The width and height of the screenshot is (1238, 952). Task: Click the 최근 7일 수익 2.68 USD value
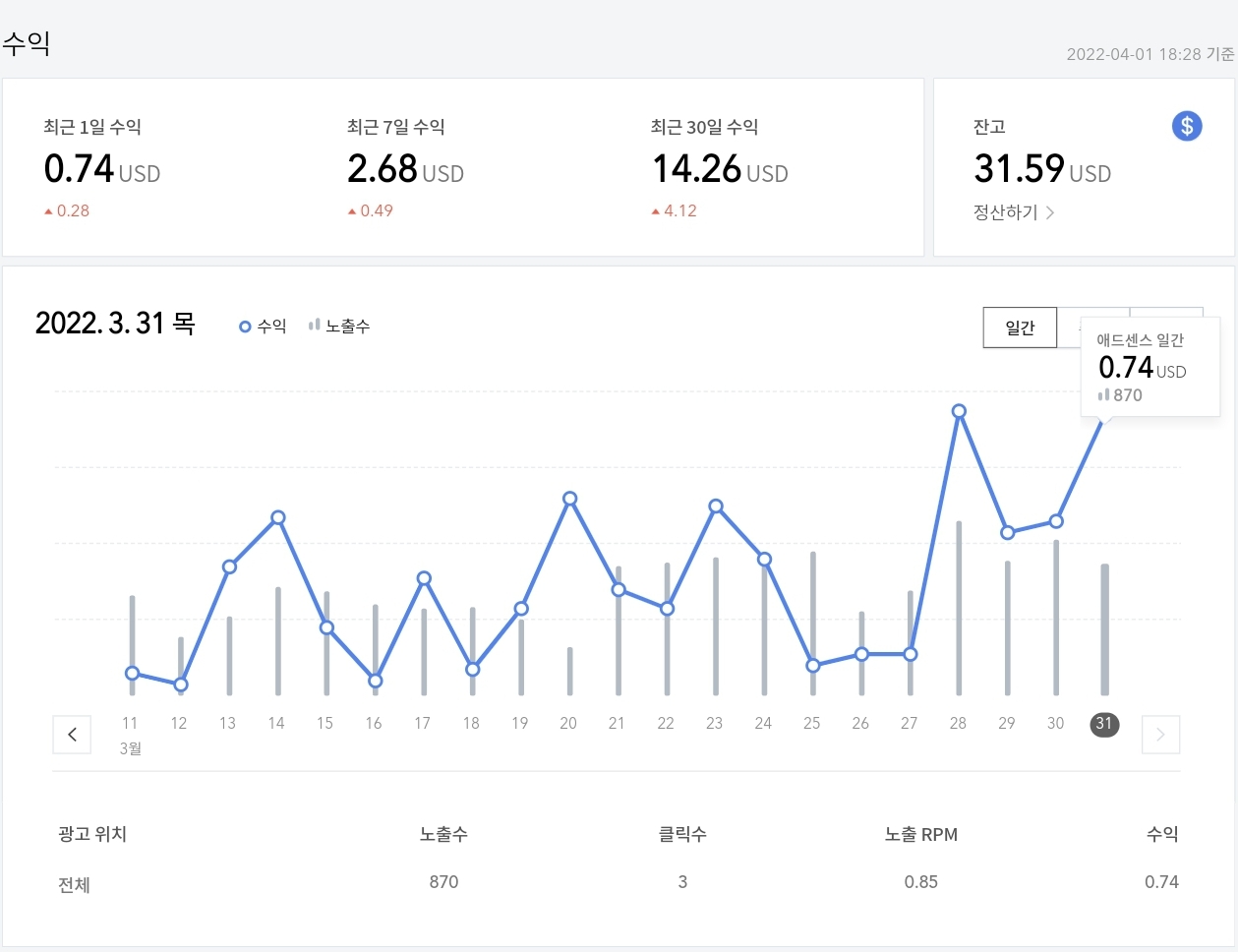(405, 169)
